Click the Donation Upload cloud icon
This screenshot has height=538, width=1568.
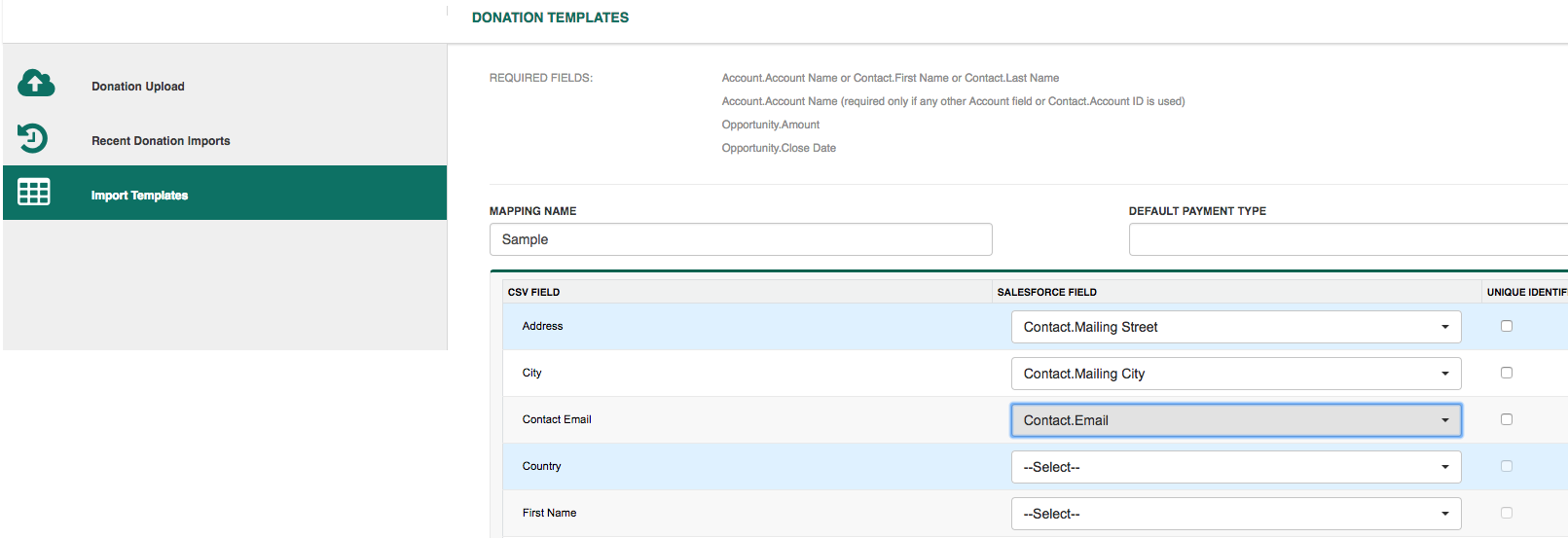coord(36,84)
